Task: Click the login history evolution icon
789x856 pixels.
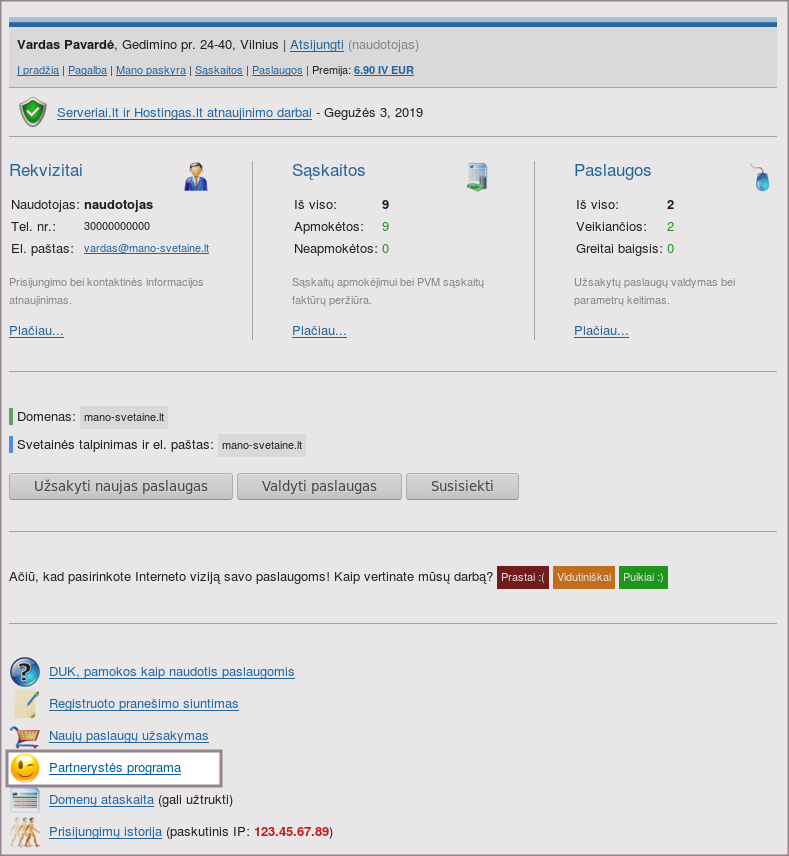Action: (25, 832)
